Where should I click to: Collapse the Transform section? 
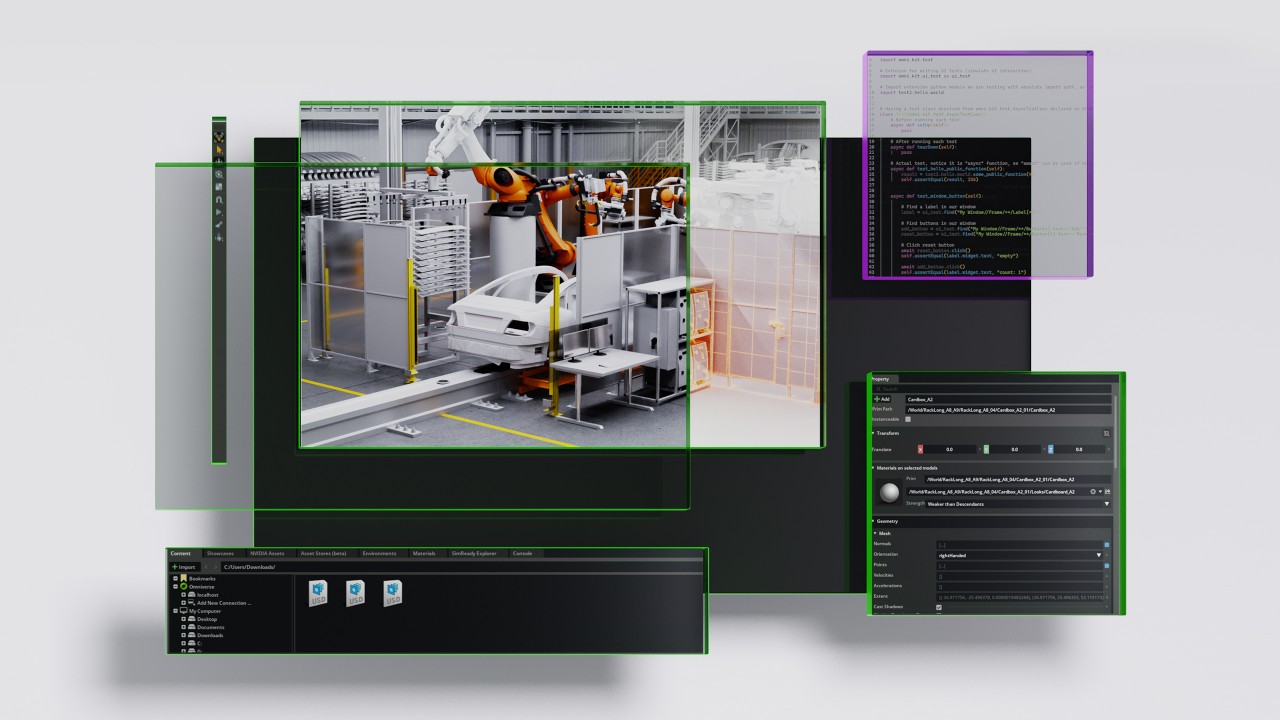873,433
